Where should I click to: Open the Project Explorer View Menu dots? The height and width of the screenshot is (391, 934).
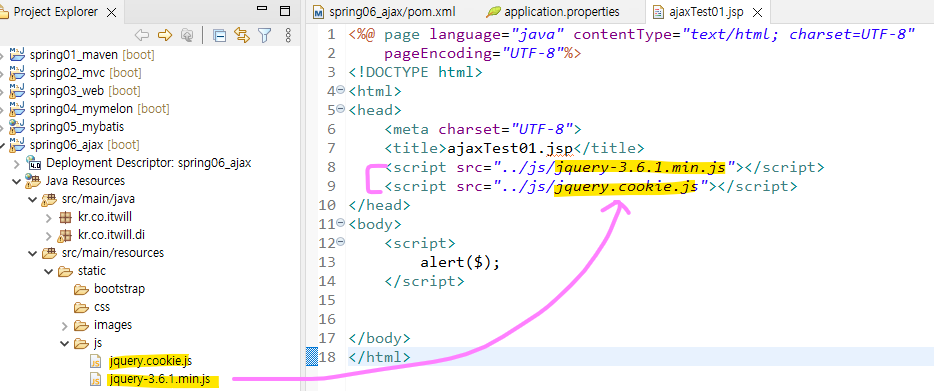click(288, 36)
